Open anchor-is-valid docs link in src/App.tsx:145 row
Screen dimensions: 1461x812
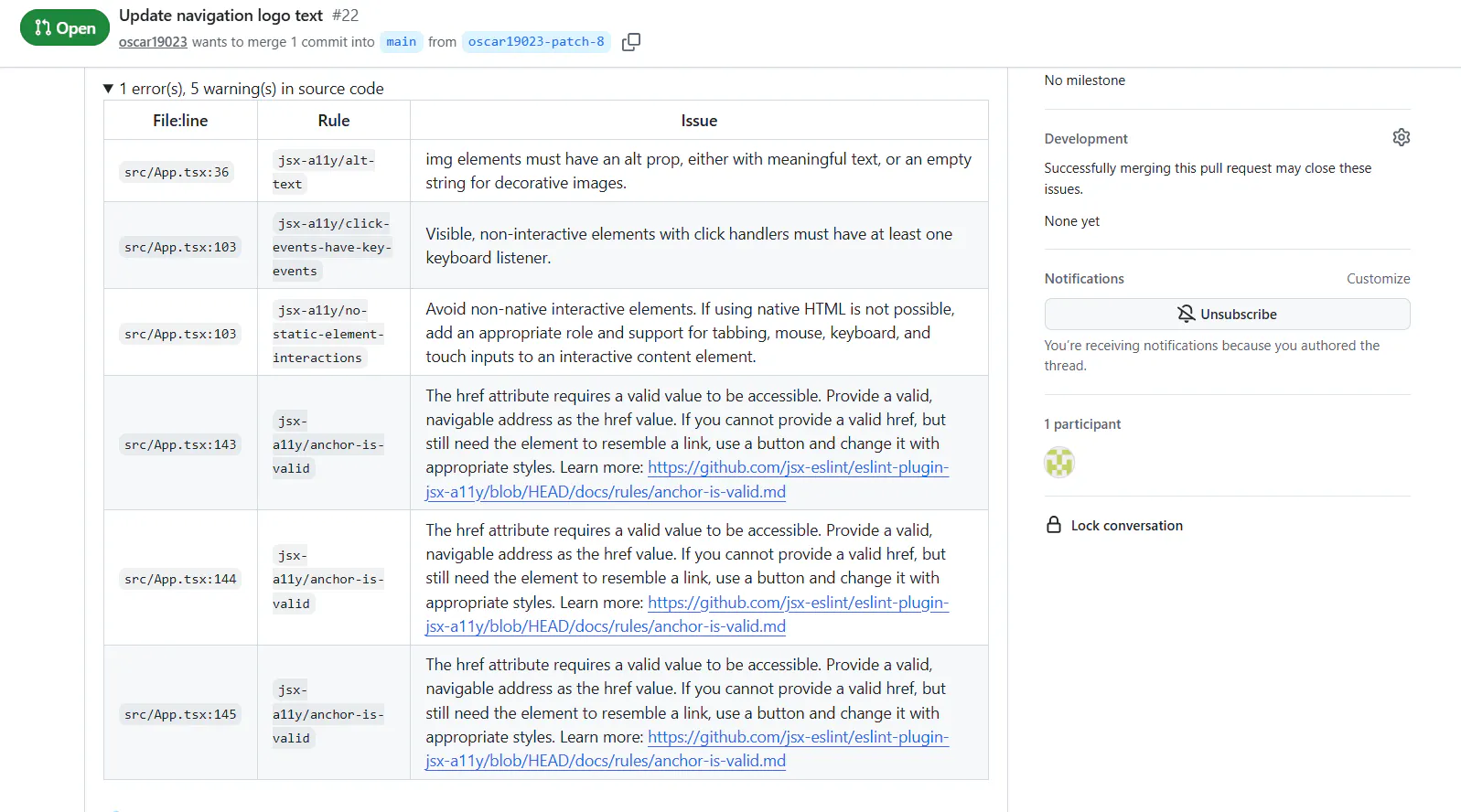[x=687, y=749]
